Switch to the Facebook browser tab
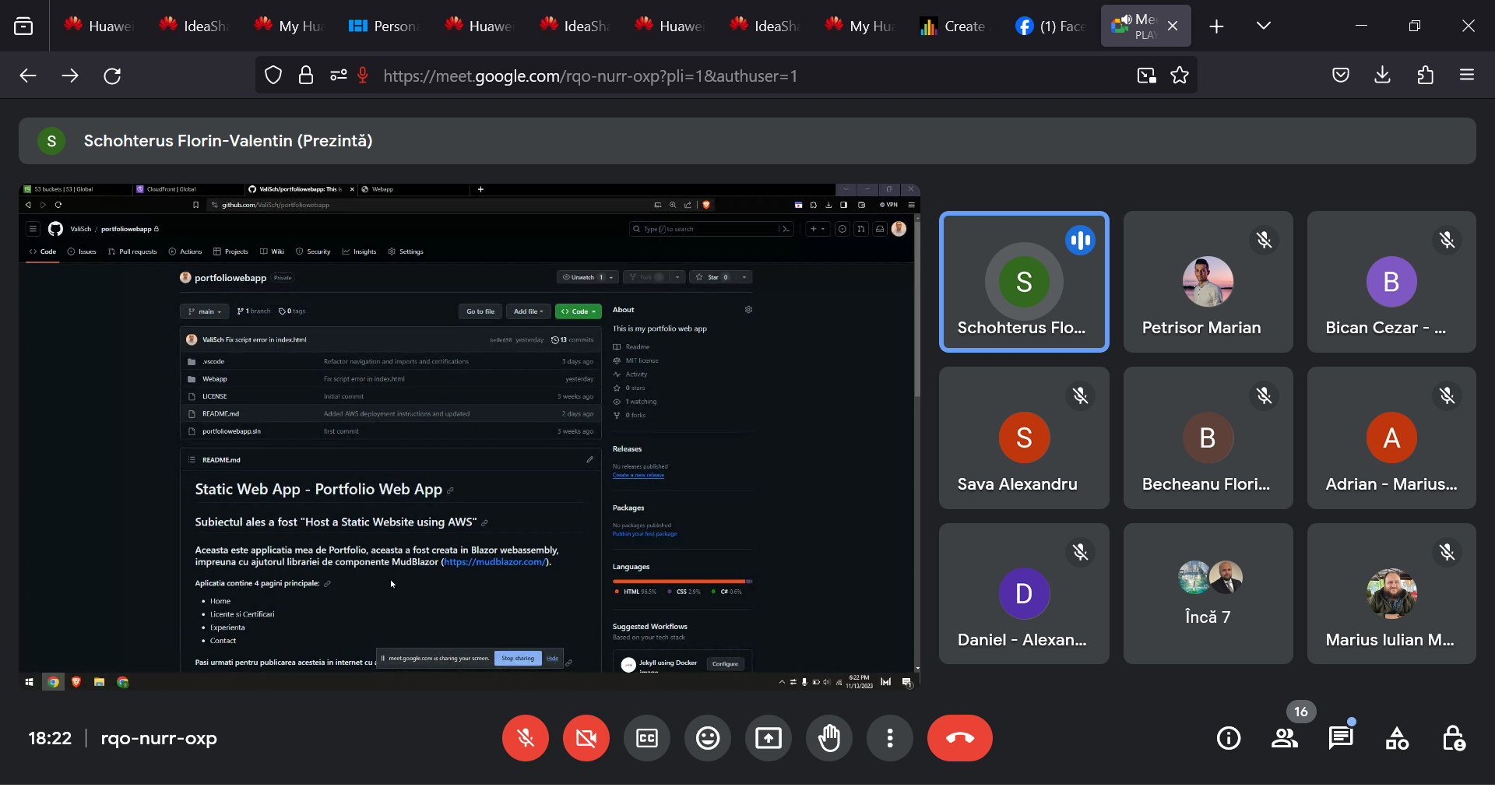The width and height of the screenshot is (1495, 812). pyautogui.click(x=1050, y=26)
